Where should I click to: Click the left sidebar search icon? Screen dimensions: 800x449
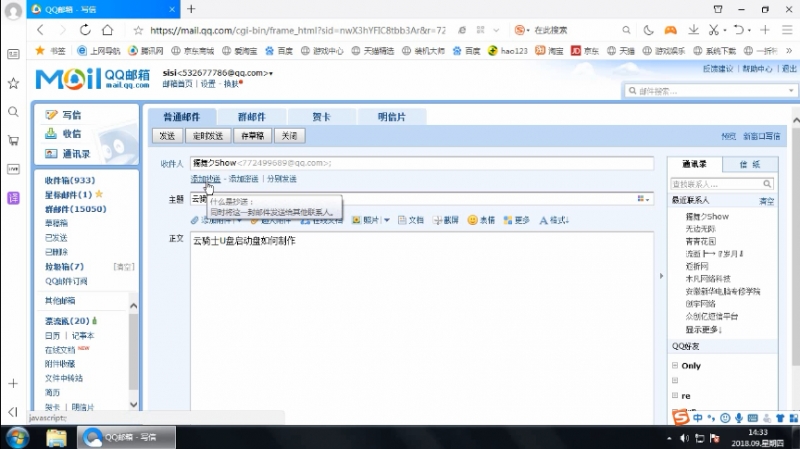click(x=13, y=112)
